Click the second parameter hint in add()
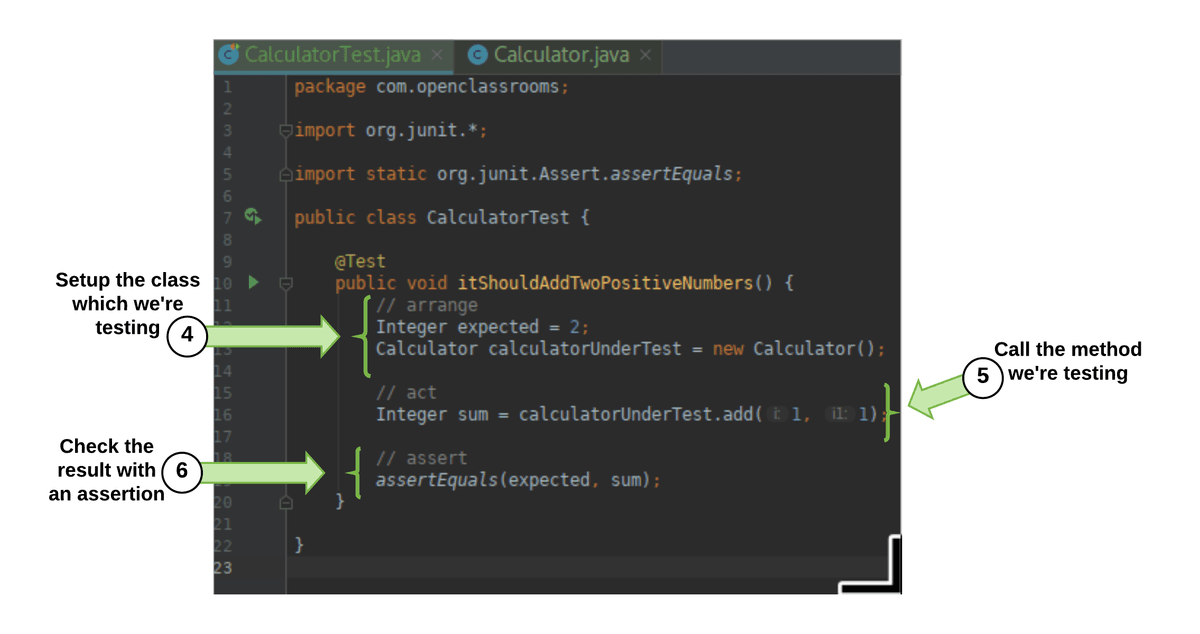 tap(837, 414)
